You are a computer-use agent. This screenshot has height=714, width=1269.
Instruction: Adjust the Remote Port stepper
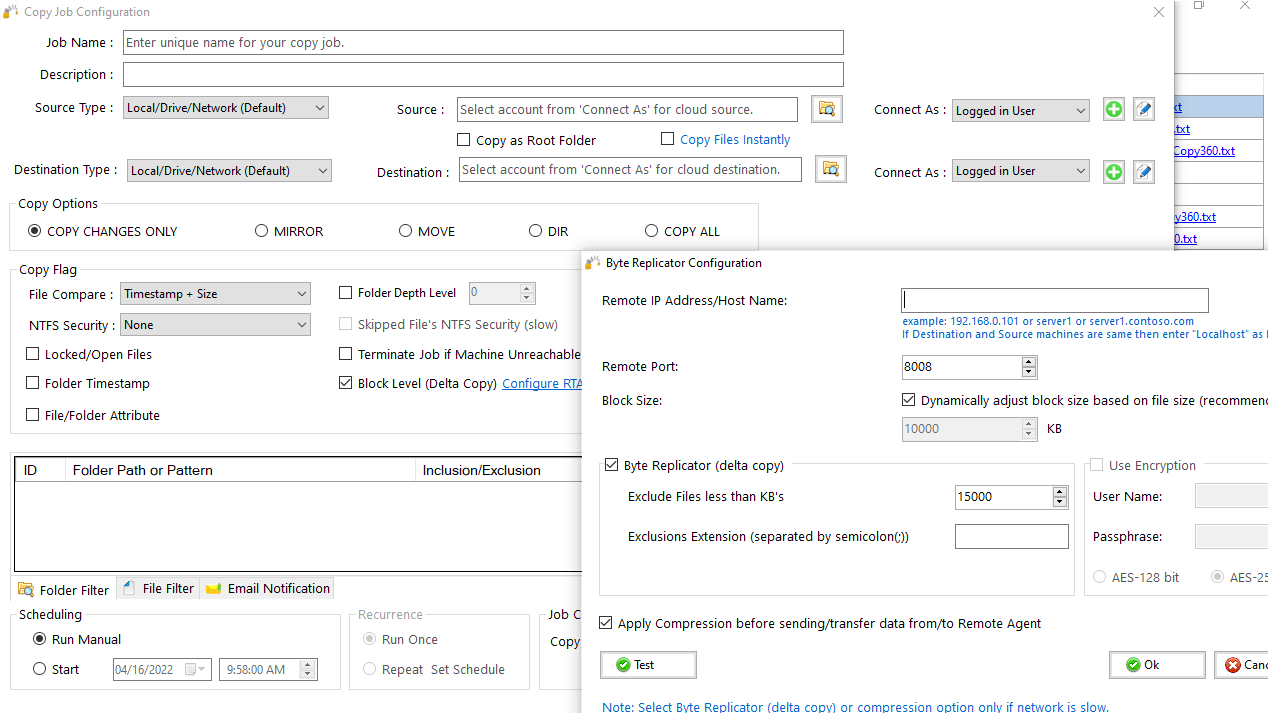tap(1029, 367)
